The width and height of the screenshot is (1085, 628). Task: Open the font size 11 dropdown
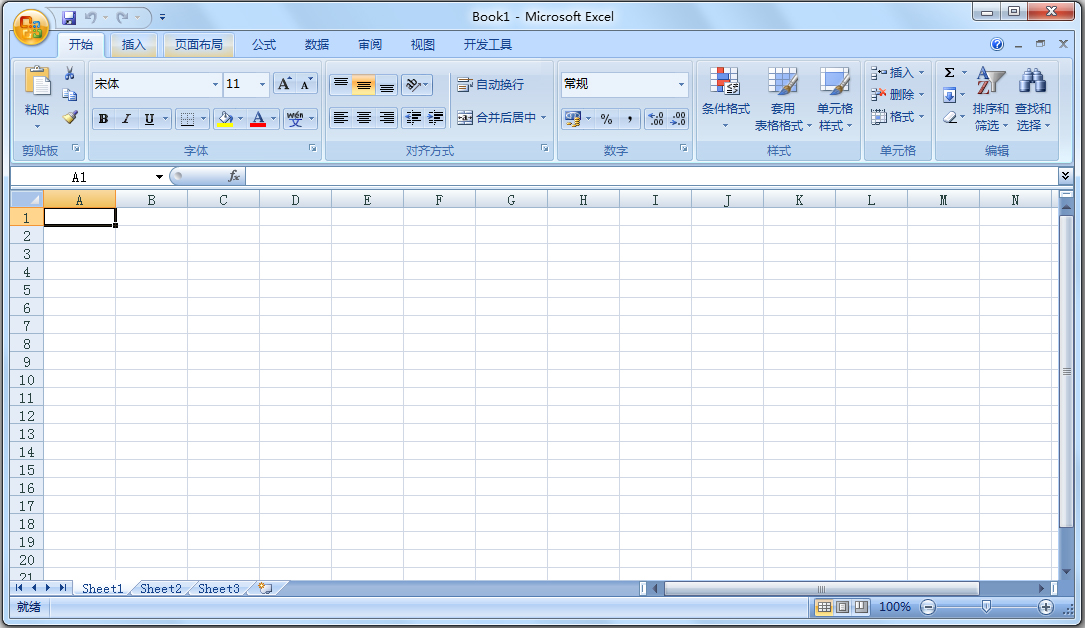click(262, 84)
